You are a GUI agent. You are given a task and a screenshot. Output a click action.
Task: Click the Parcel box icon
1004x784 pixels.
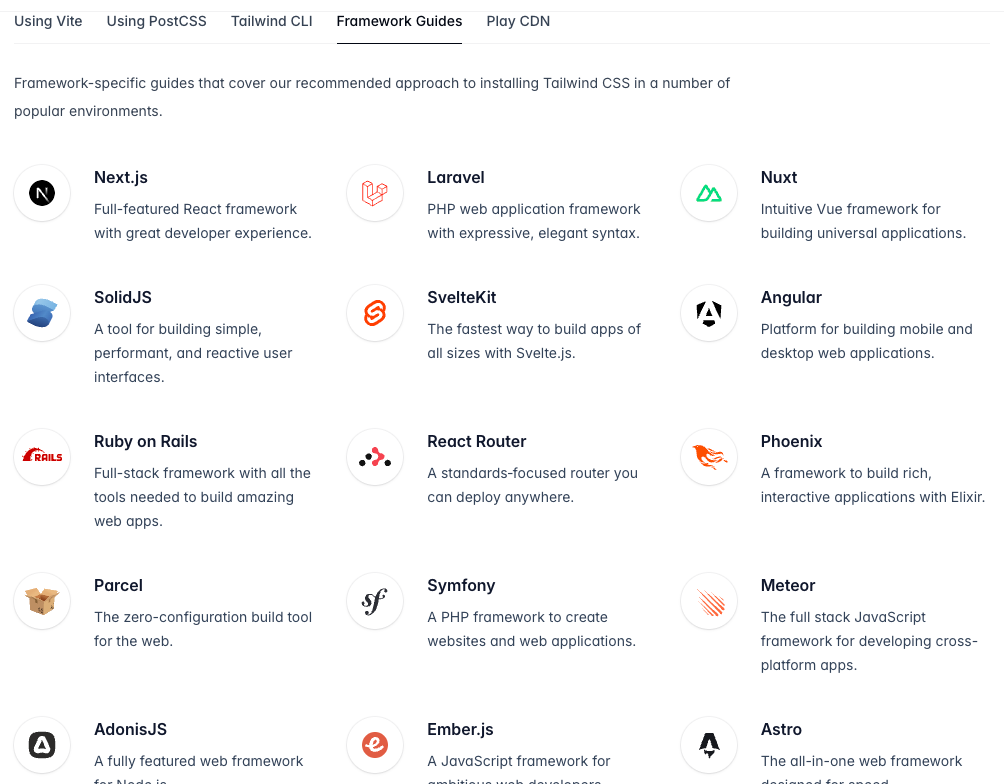(42, 601)
